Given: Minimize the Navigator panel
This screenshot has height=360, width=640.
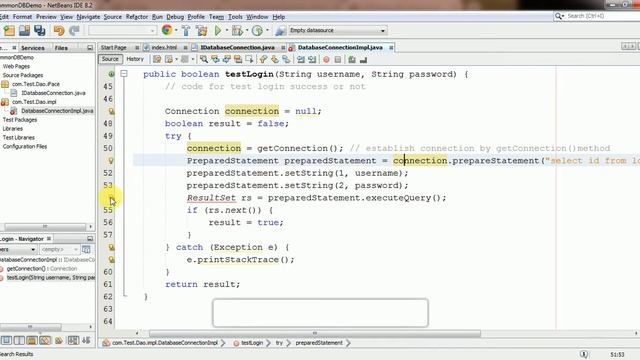Looking at the screenshot, I should [x=90, y=239].
